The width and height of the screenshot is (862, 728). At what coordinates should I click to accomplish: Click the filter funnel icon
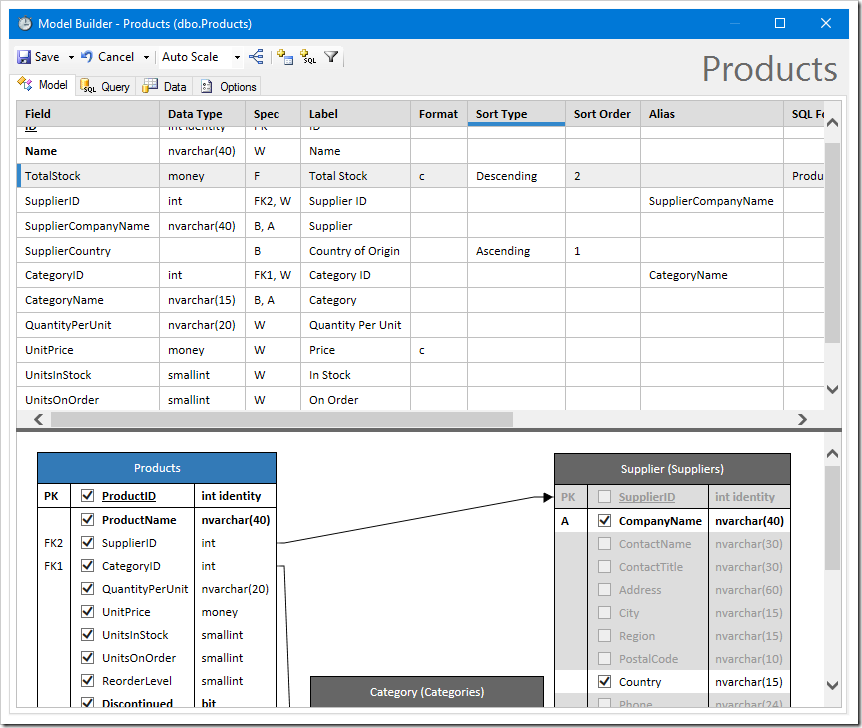pyautogui.click(x=331, y=57)
